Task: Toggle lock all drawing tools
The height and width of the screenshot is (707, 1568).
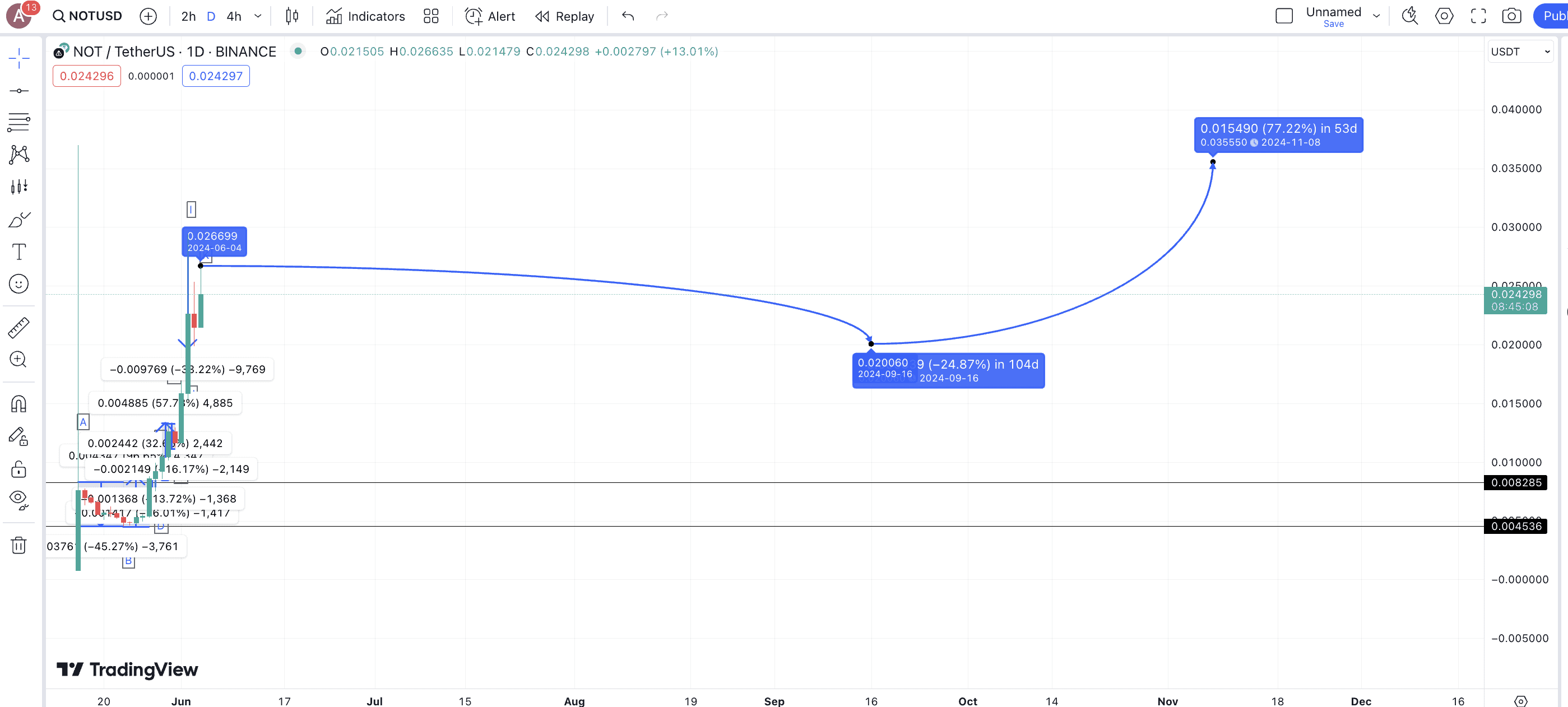Action: [x=19, y=469]
